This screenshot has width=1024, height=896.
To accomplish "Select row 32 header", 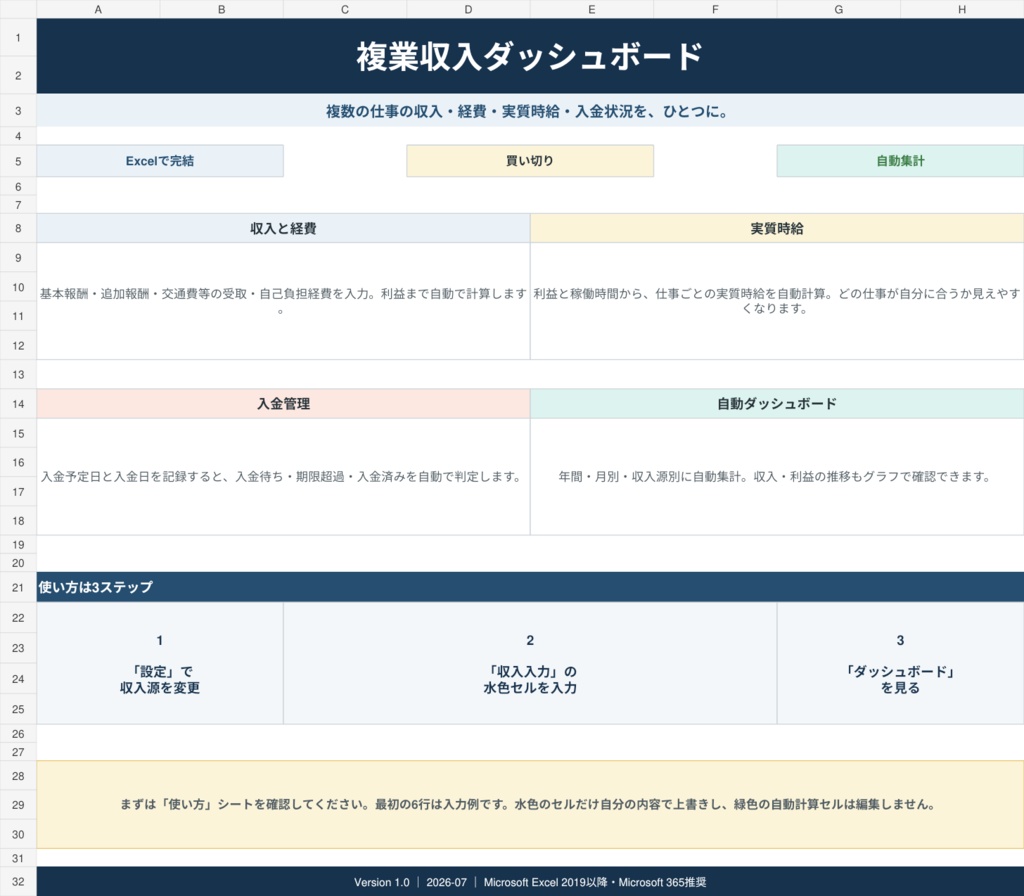I will click(x=18, y=882).
